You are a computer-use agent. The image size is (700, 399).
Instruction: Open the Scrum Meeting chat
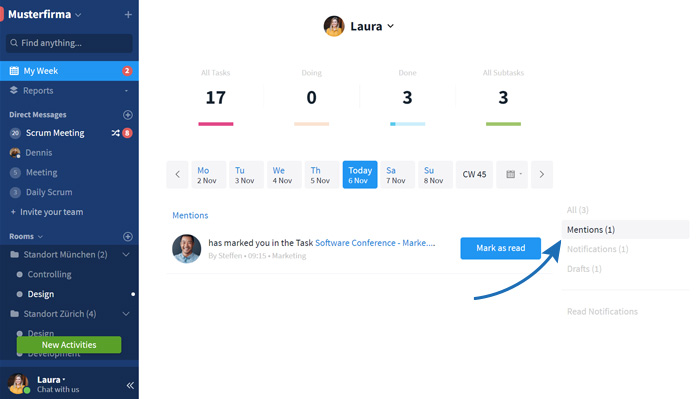[55, 133]
